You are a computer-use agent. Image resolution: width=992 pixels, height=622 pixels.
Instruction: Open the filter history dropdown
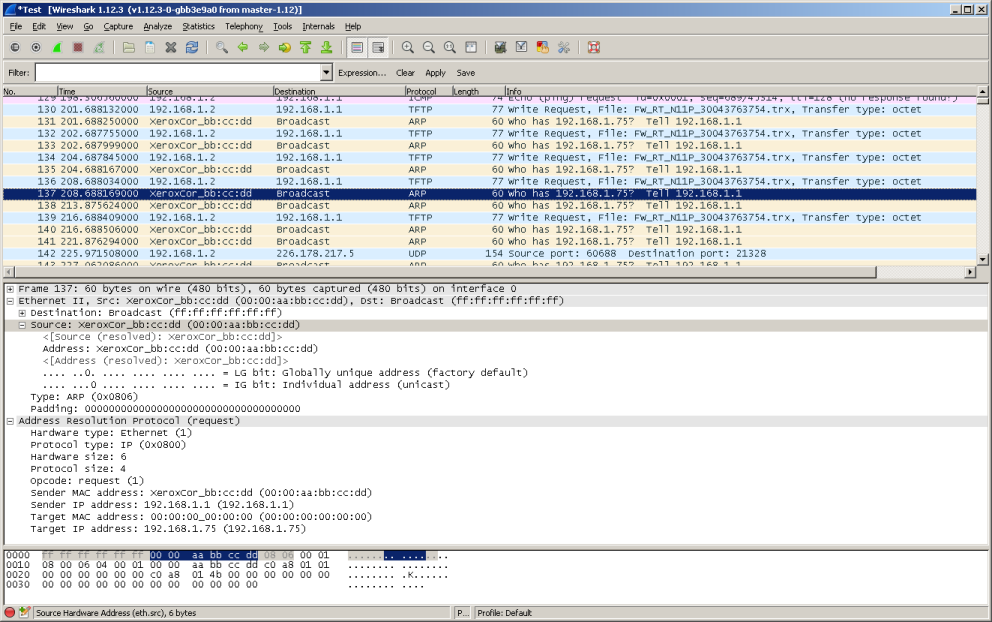(326, 73)
